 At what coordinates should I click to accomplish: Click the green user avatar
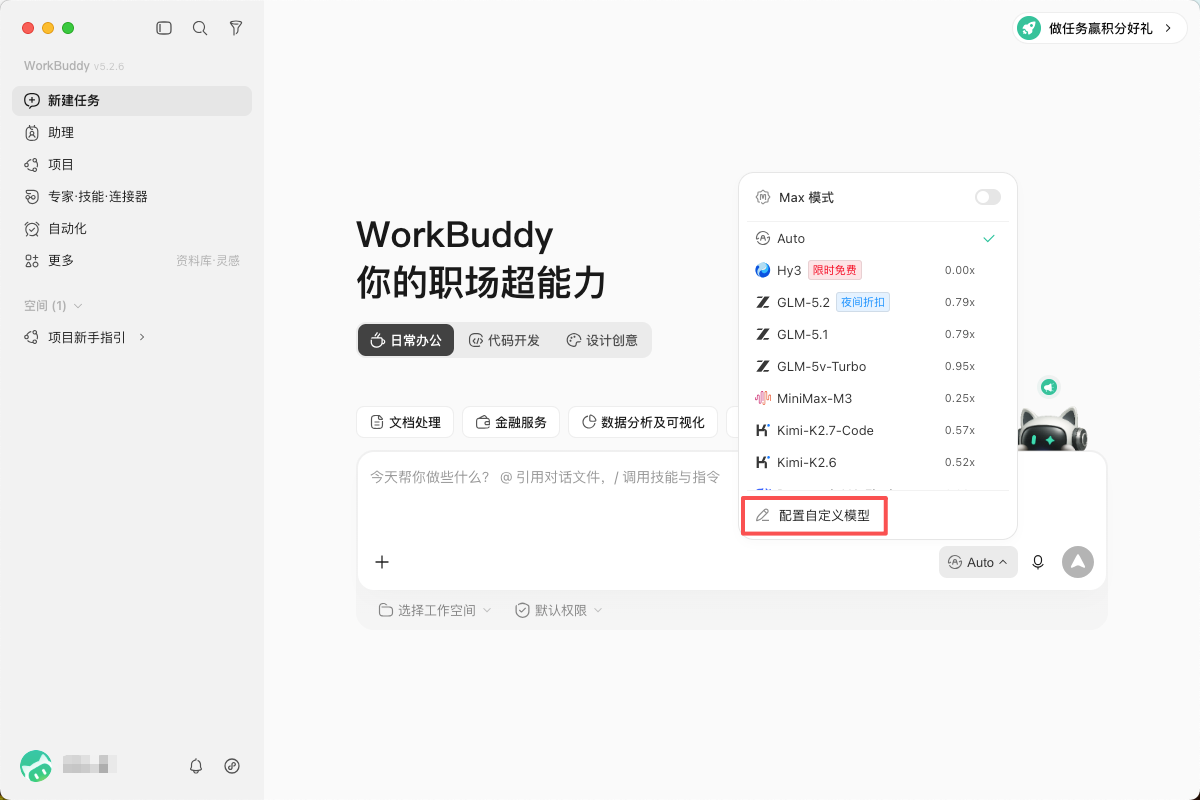[x=36, y=766]
